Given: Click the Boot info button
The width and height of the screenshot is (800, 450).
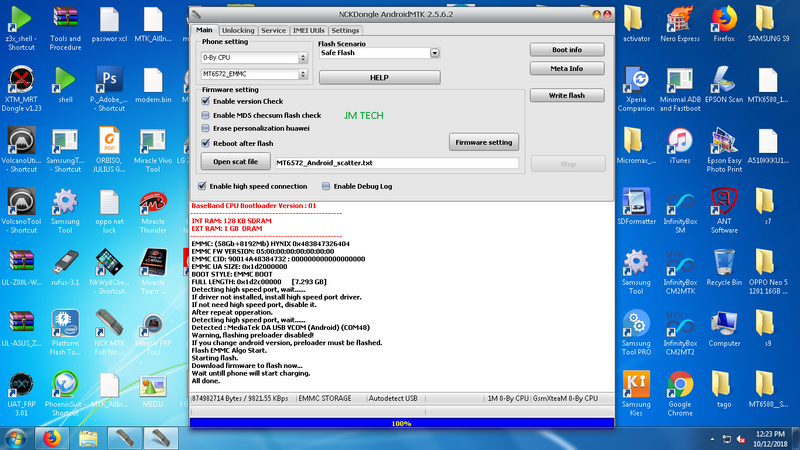Looking at the screenshot, I should [567, 49].
